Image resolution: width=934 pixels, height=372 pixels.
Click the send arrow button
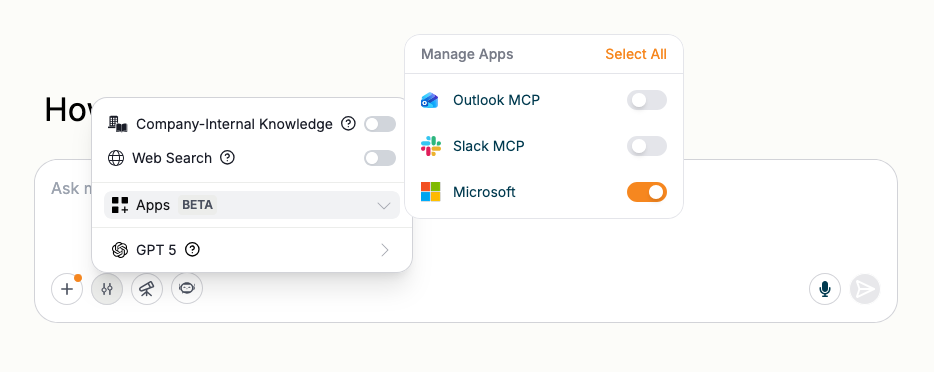point(864,289)
